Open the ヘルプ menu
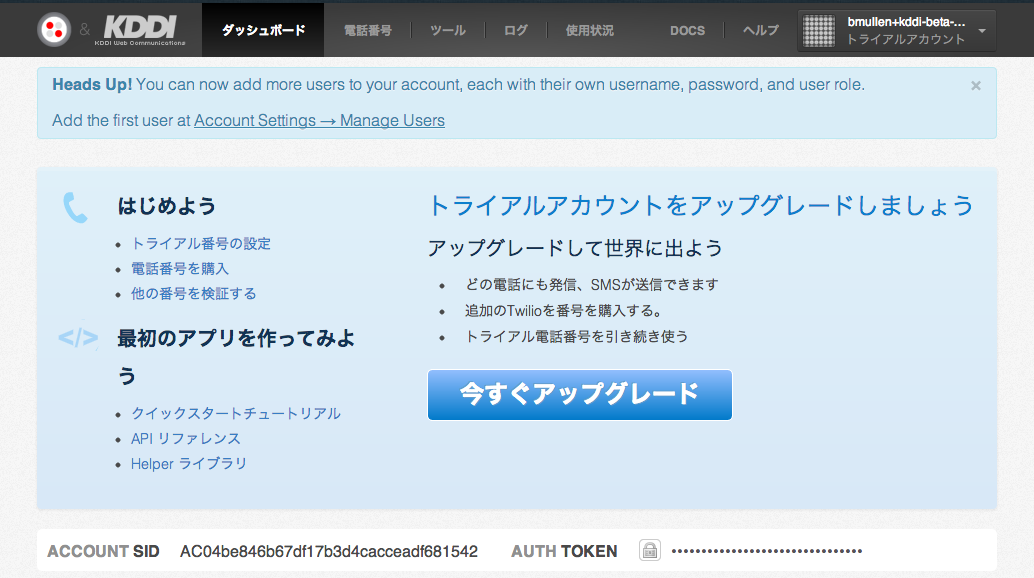The image size is (1034, 578). pyautogui.click(x=760, y=30)
